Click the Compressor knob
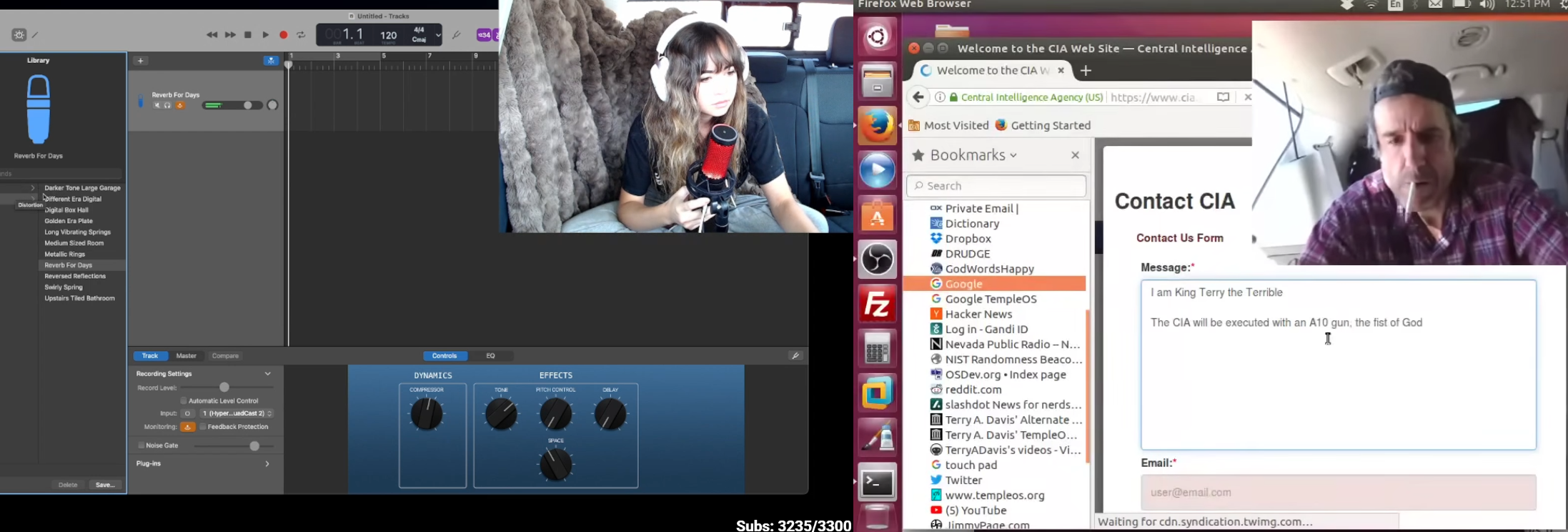The image size is (1568, 532). (x=427, y=414)
